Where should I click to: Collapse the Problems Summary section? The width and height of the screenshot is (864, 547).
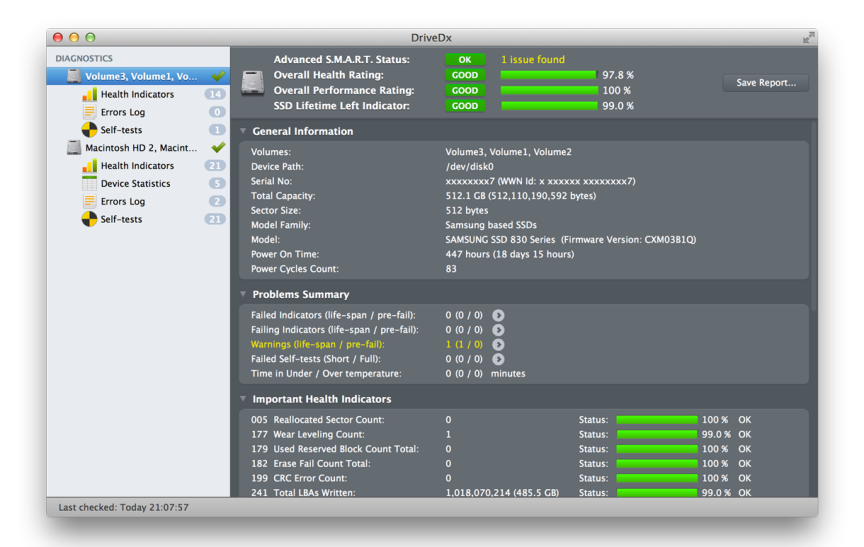pyautogui.click(x=243, y=294)
